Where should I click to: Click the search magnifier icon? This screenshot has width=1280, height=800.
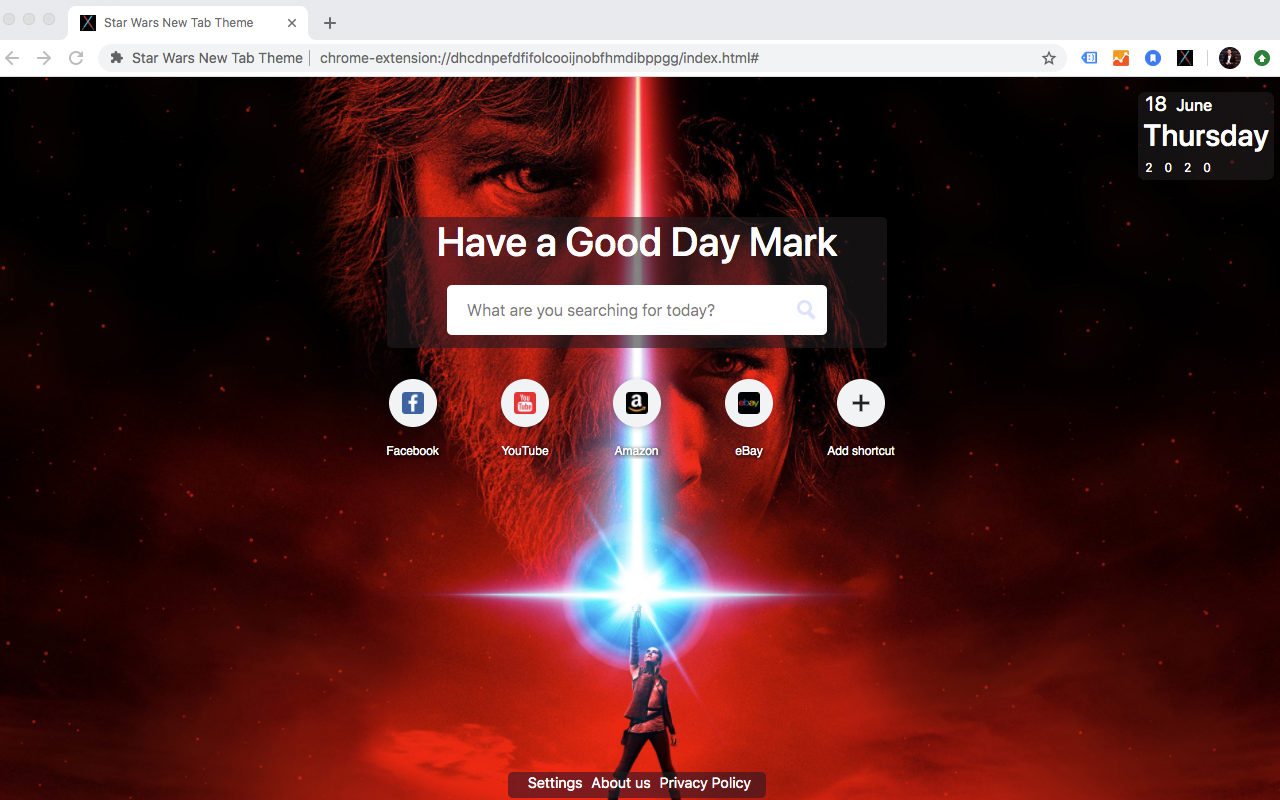(x=806, y=310)
